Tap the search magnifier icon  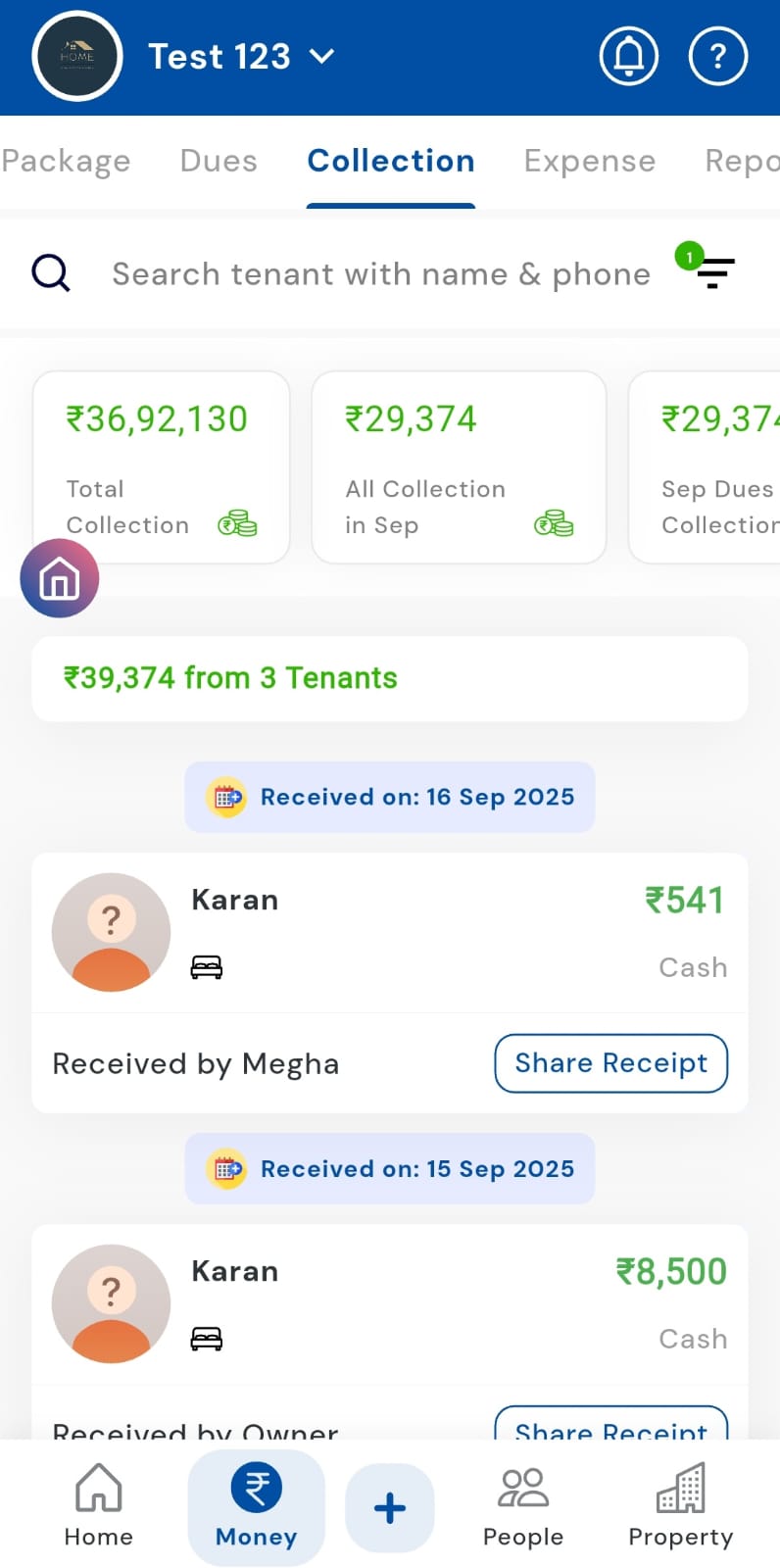coord(51,273)
